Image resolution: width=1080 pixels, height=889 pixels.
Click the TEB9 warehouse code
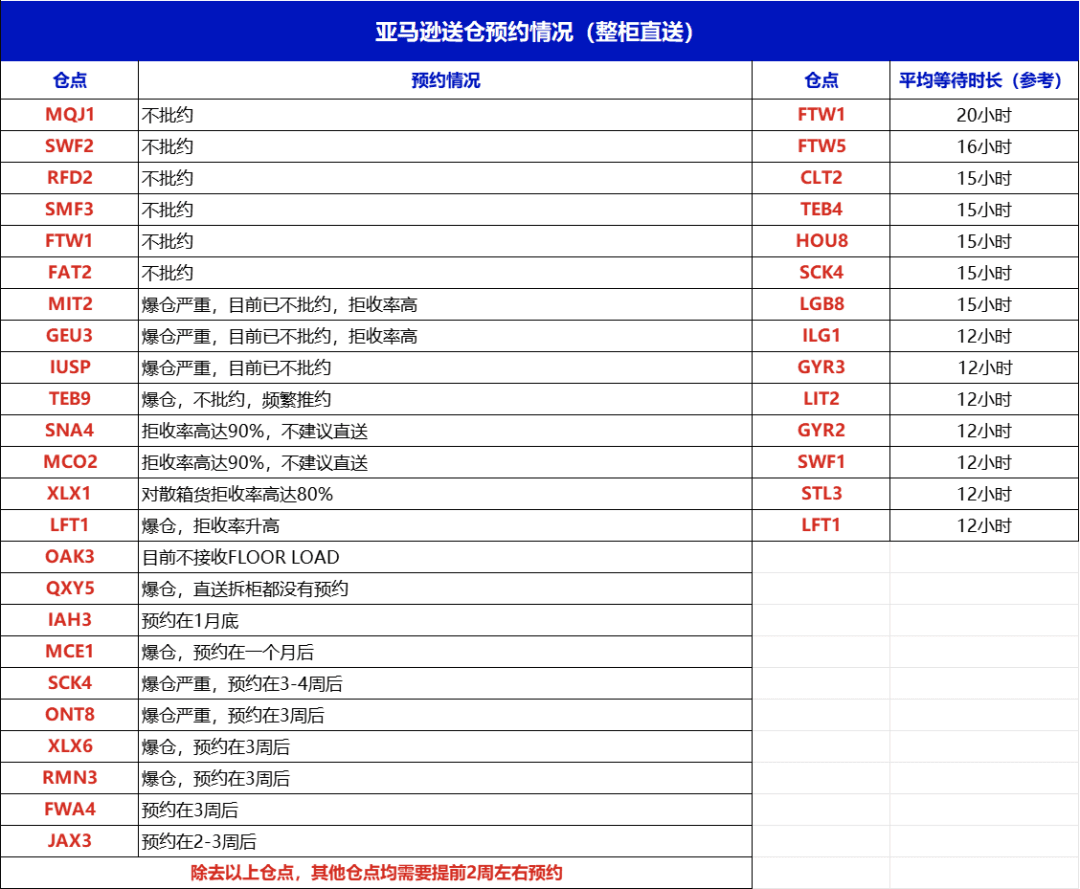(x=69, y=399)
